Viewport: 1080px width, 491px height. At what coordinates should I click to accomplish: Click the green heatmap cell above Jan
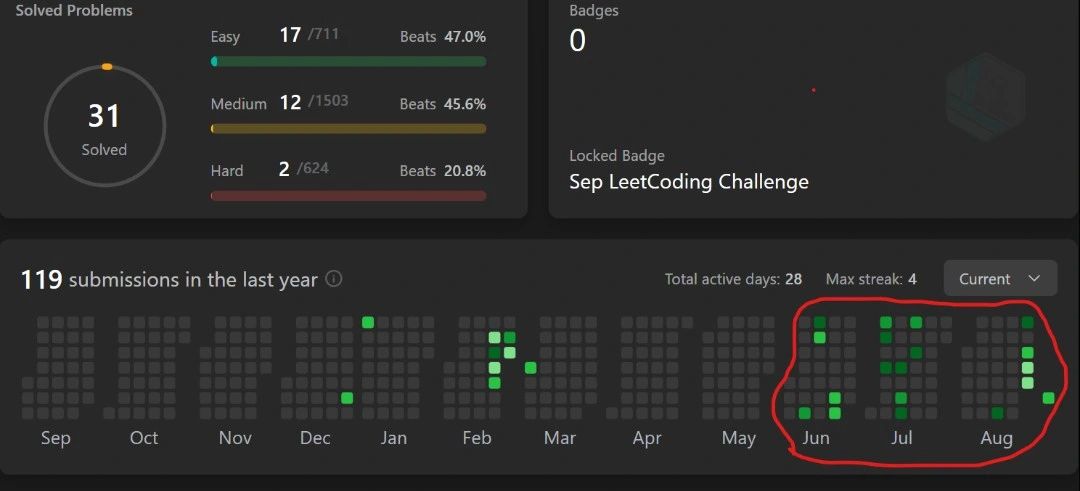tap(368, 322)
